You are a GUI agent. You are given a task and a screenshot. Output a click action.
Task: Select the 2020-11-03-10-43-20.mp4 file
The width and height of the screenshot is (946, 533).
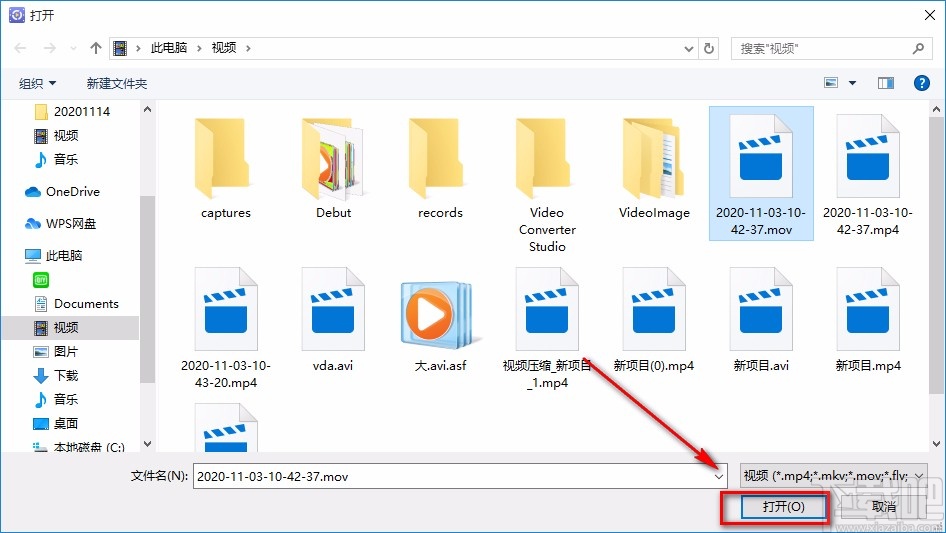point(226,328)
